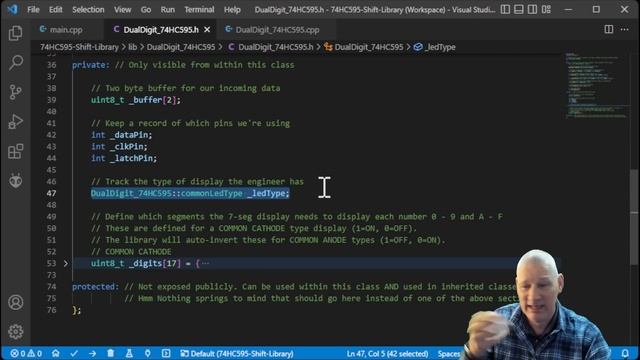
Task: Click the PlatformIO Home status bar icon
Action: (x=56, y=353)
